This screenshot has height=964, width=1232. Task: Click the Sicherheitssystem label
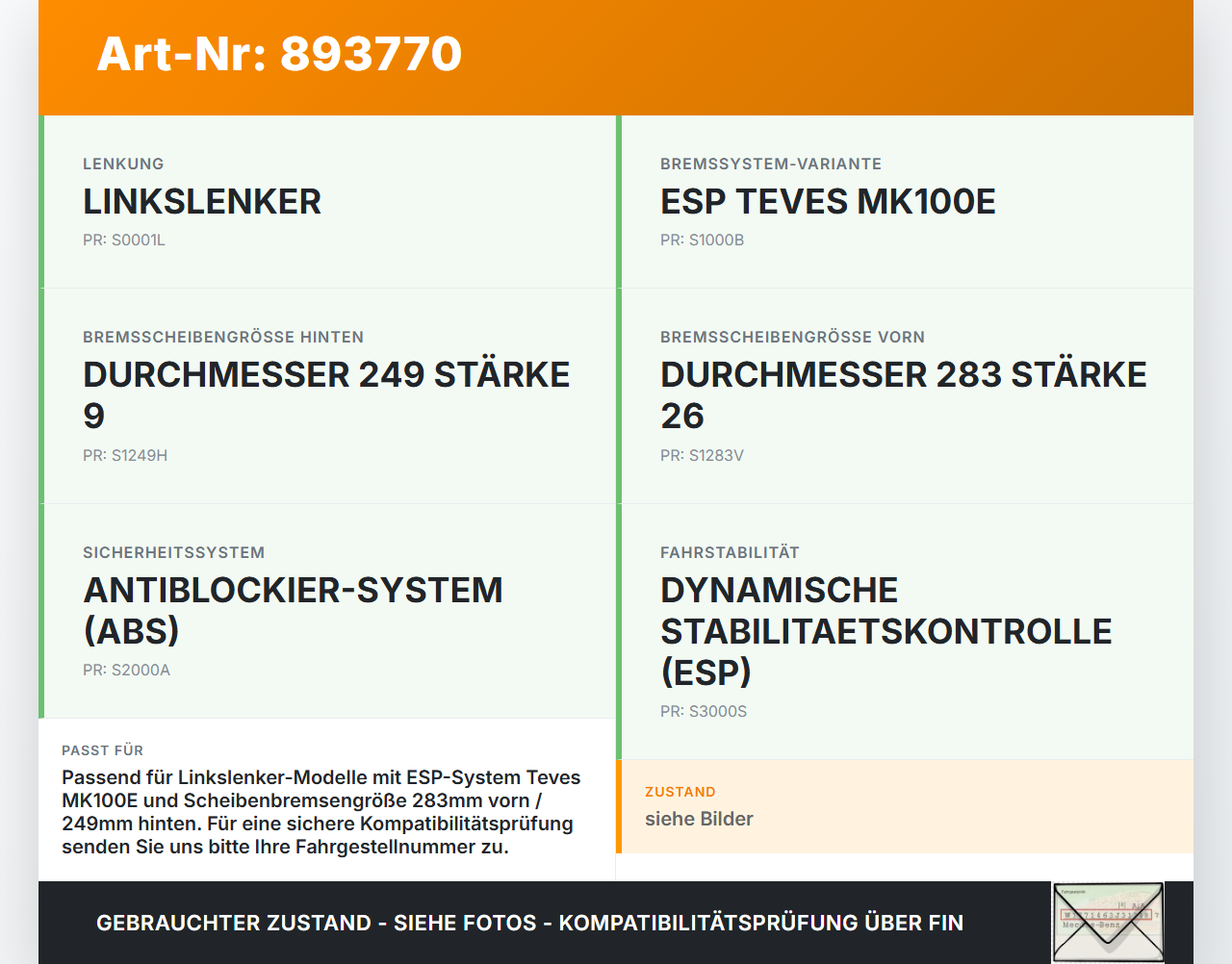tap(173, 553)
